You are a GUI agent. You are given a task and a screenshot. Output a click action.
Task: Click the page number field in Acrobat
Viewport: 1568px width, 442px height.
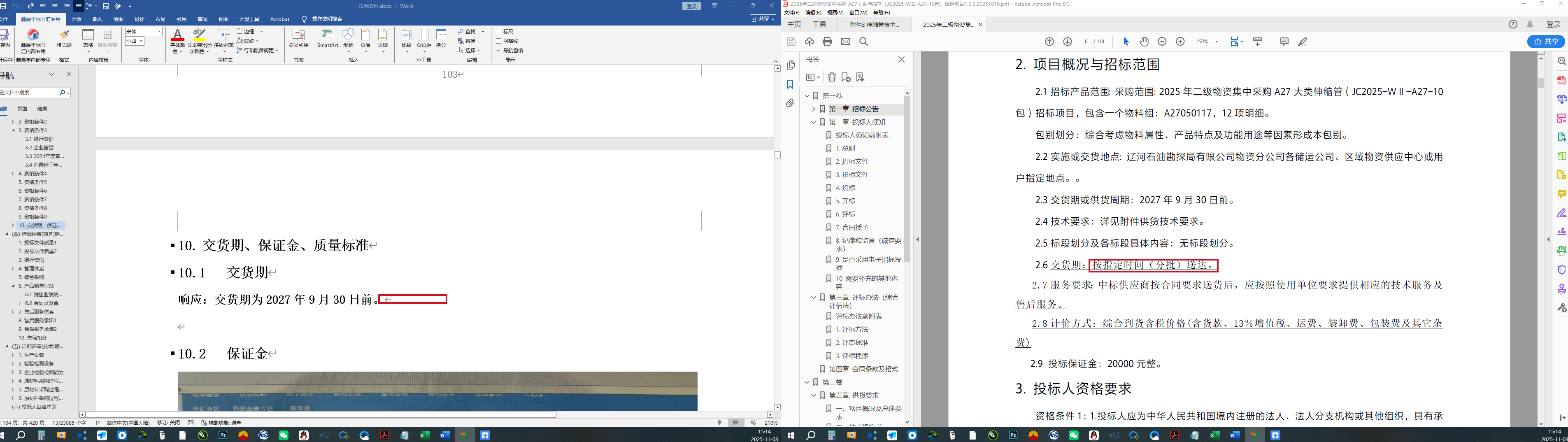point(1086,42)
